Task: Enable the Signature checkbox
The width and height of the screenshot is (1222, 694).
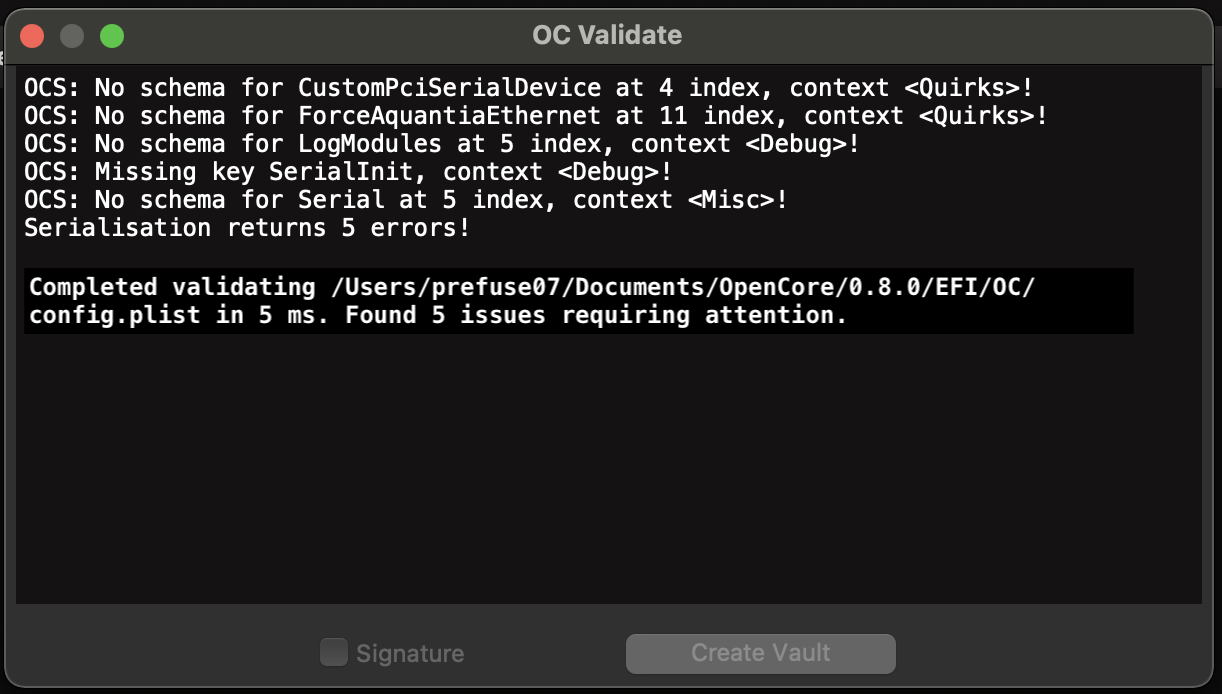Action: click(x=333, y=653)
